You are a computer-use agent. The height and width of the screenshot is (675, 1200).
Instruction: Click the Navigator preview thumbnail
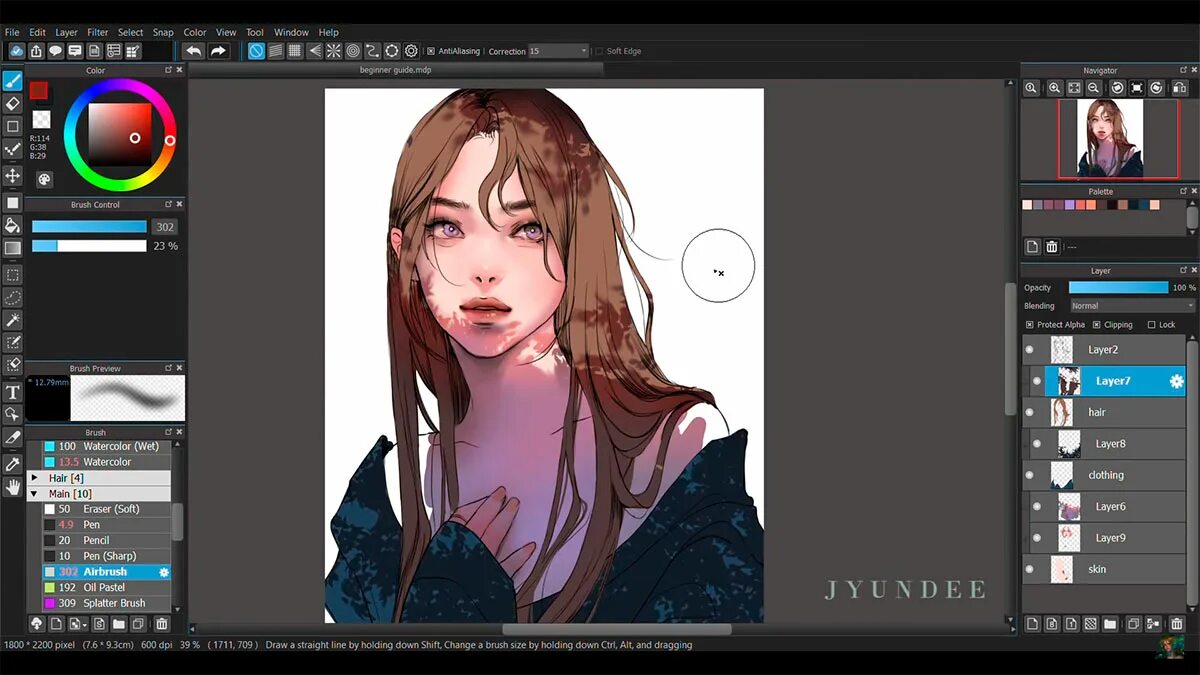click(1110, 138)
